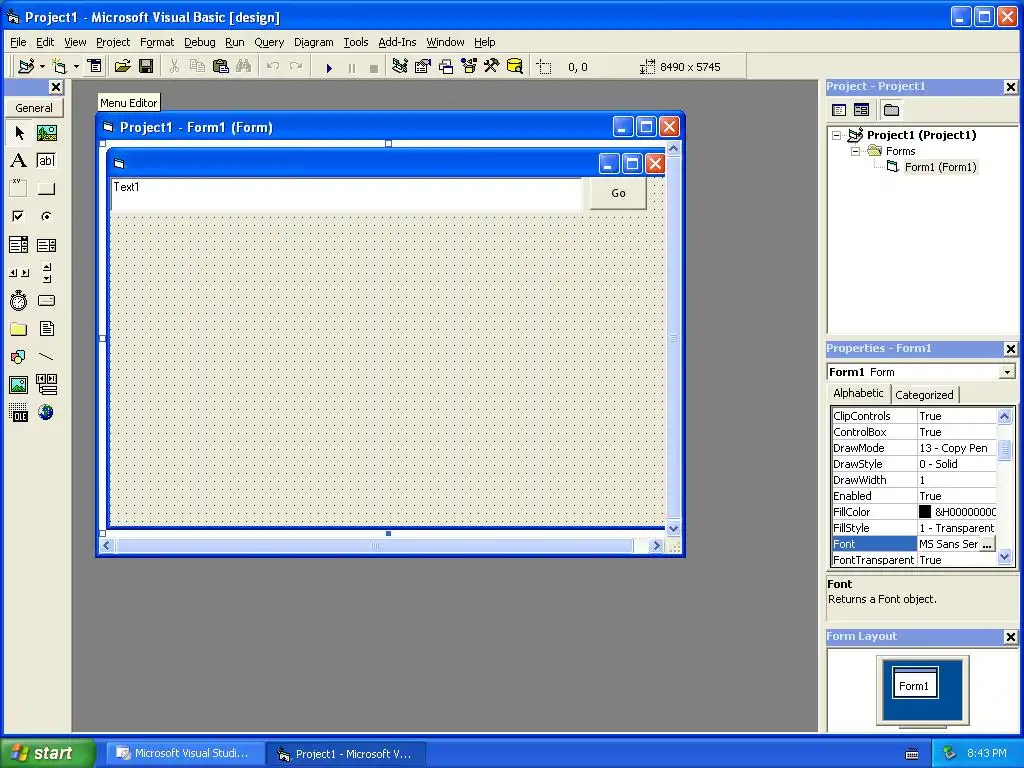Screen dimensions: 1024x768
Task: Select the Label control tool
Action: click(x=19, y=161)
